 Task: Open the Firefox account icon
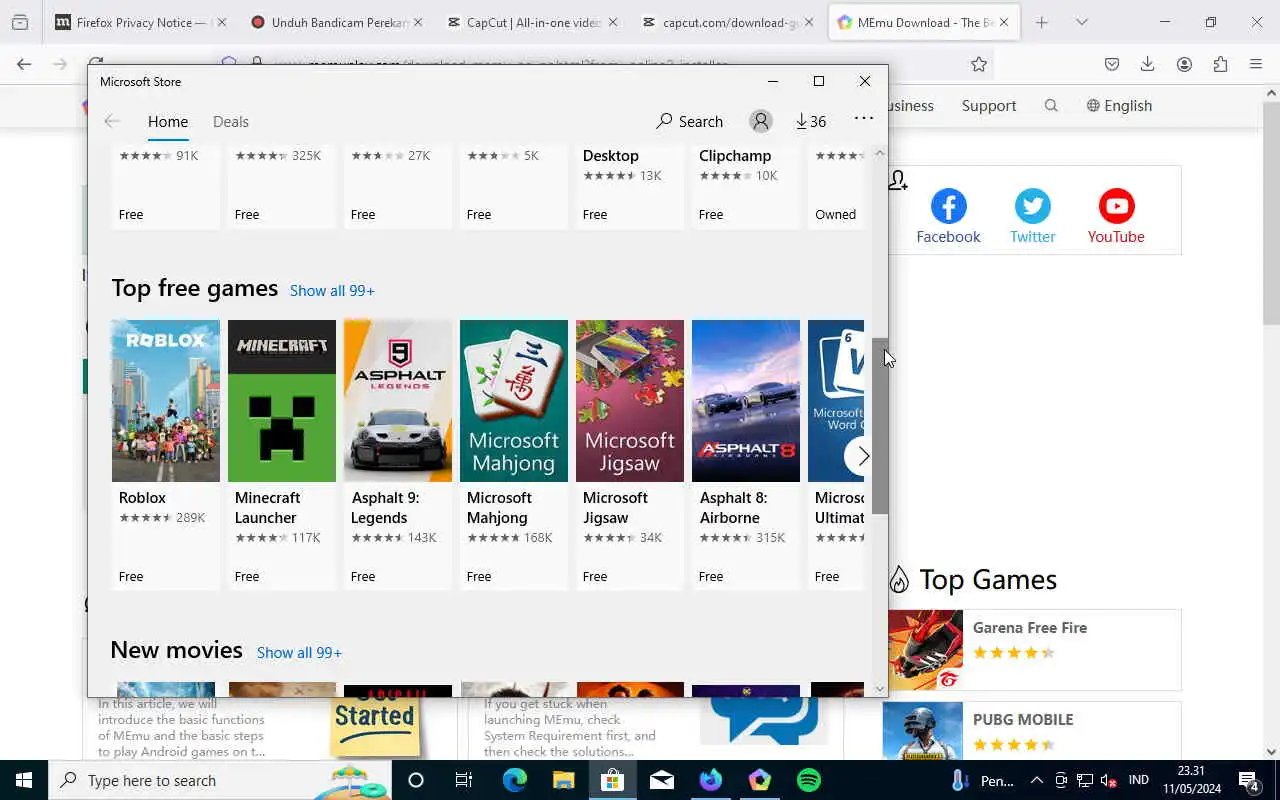(1184, 64)
